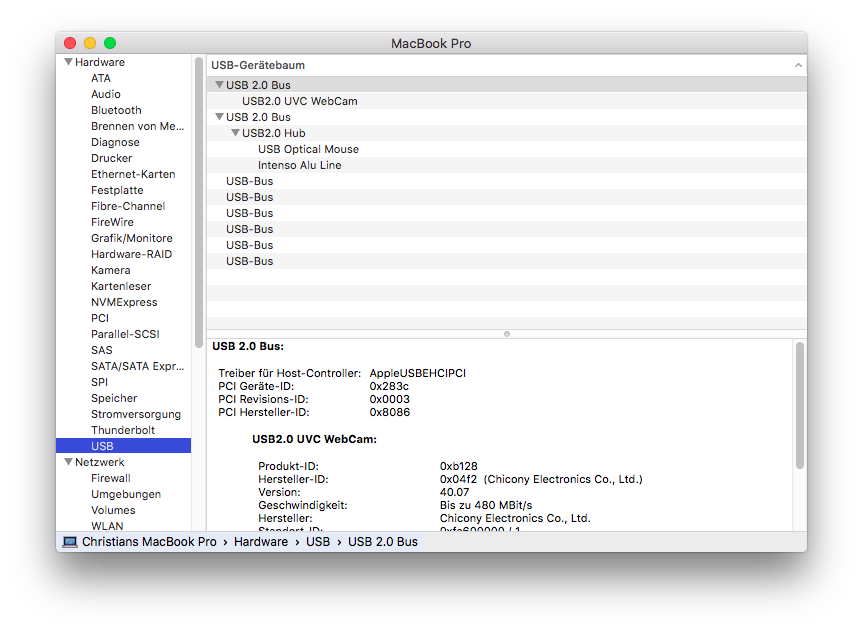This screenshot has width=863, height=632.
Task: Select Grafik/Monitore in the sidebar
Action: [x=131, y=238]
